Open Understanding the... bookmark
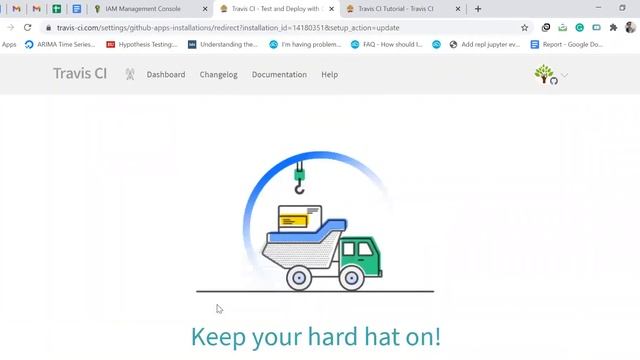Viewport: 640px width, 360px height. pyautogui.click(x=222, y=44)
